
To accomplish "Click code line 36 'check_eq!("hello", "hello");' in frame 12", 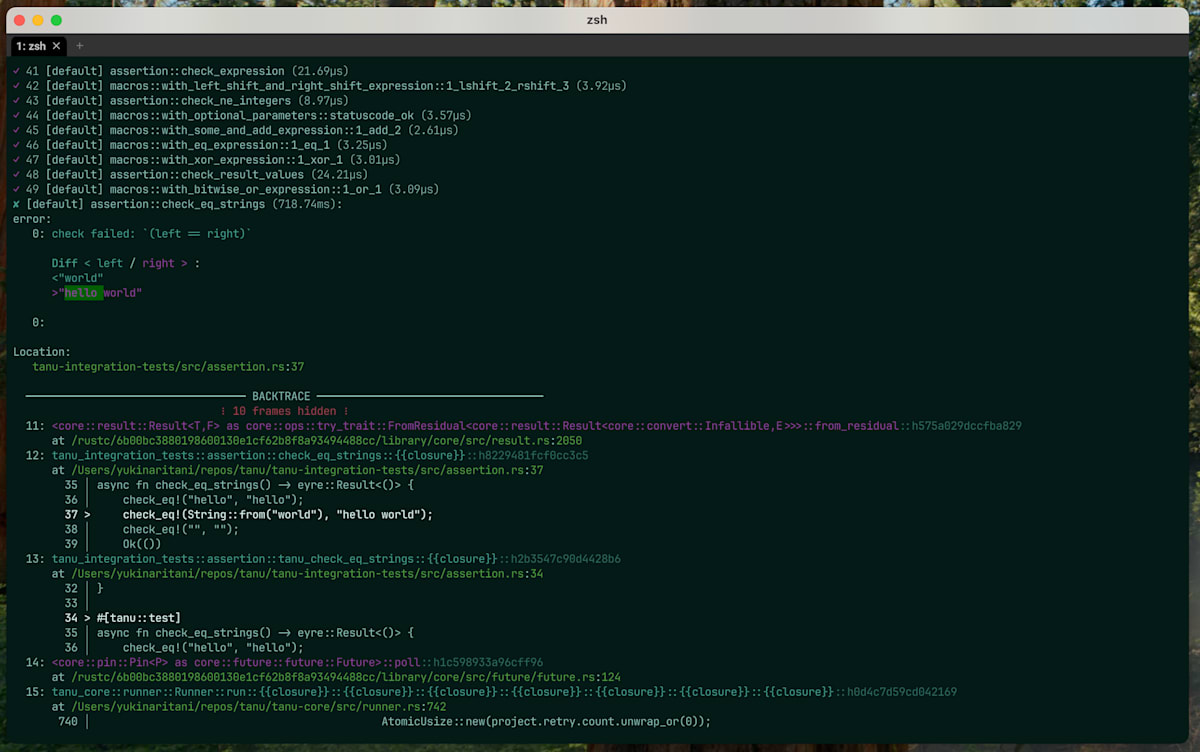I will tap(213, 499).
